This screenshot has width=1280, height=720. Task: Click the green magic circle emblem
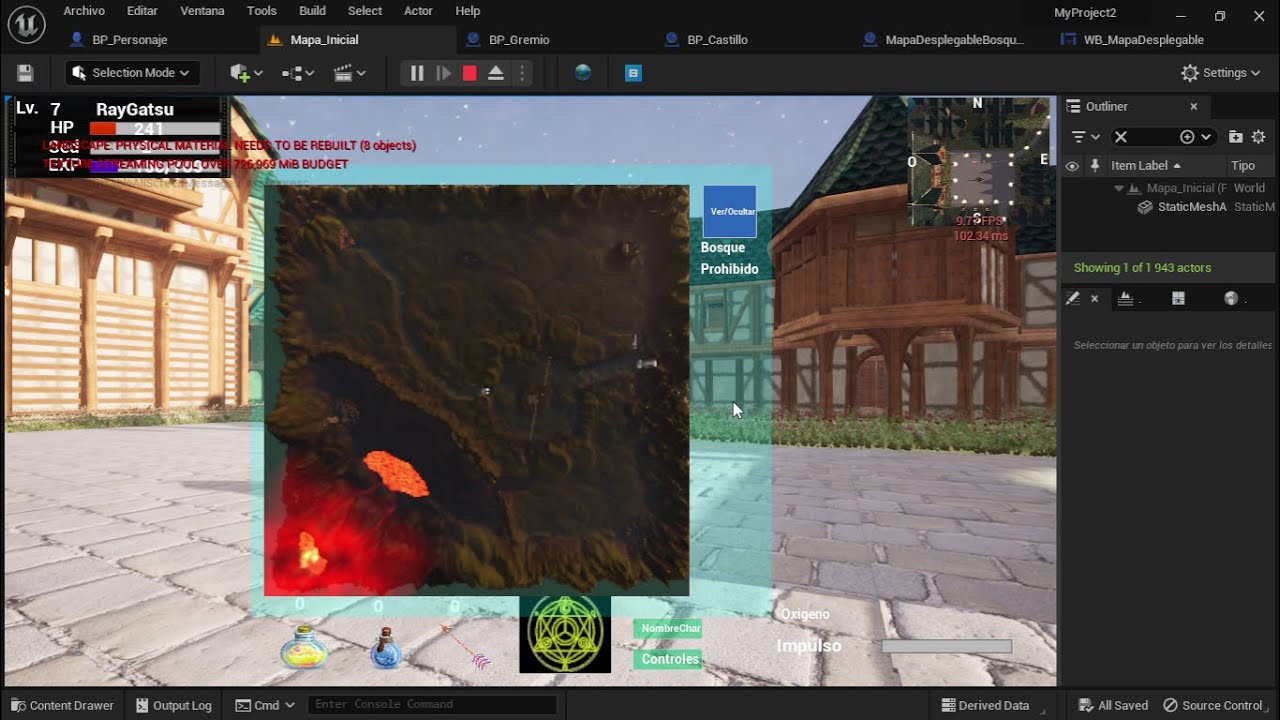[565, 634]
